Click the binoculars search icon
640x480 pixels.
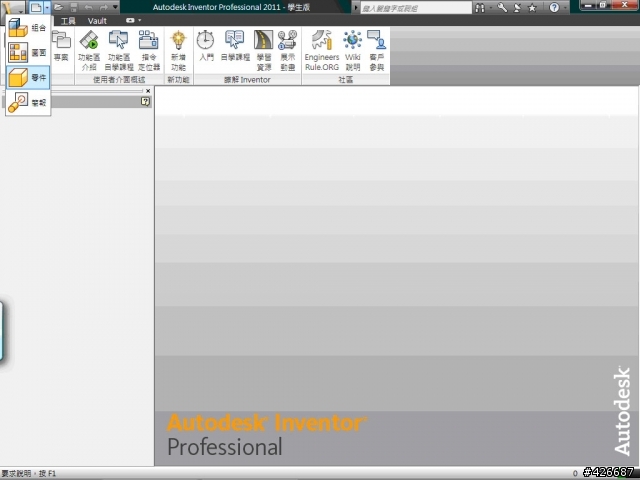(x=480, y=7)
